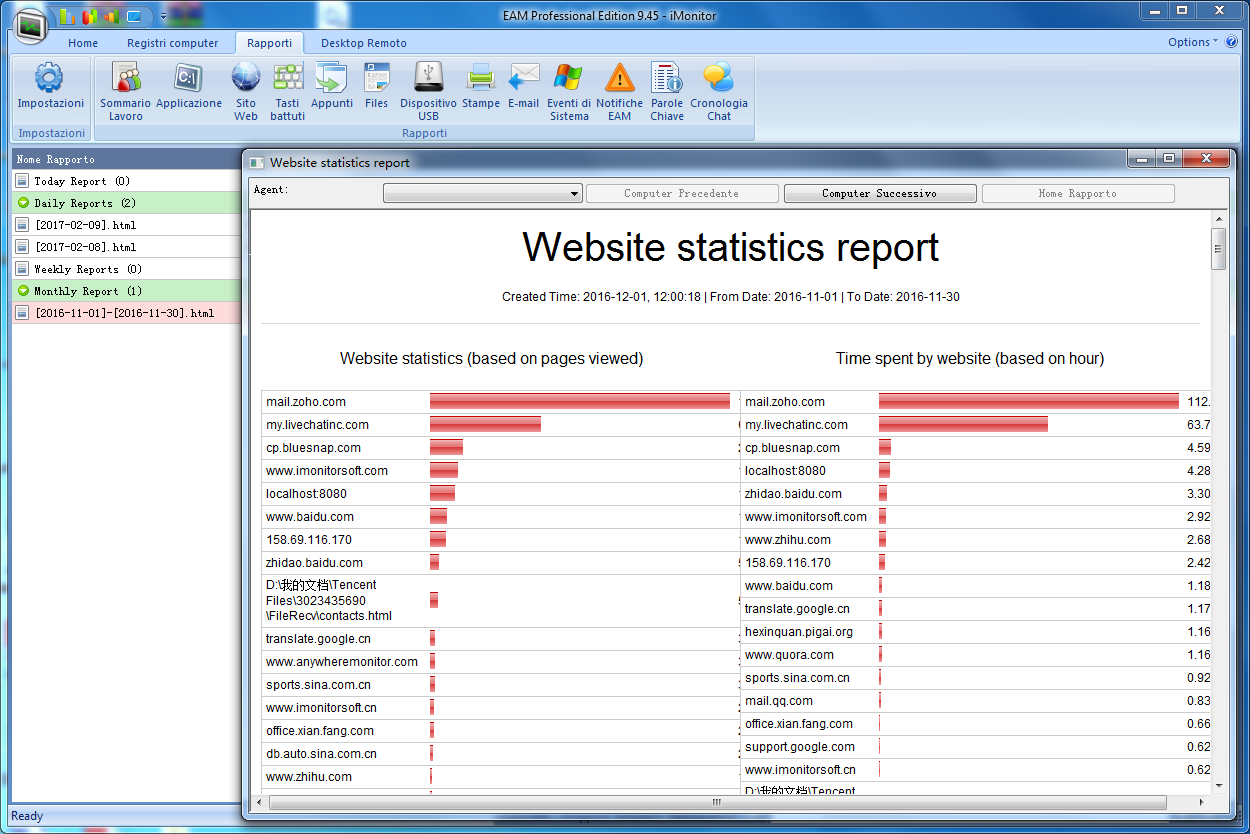Click the Computer Successivo button
Screen dimensions: 1250x834
[879, 193]
